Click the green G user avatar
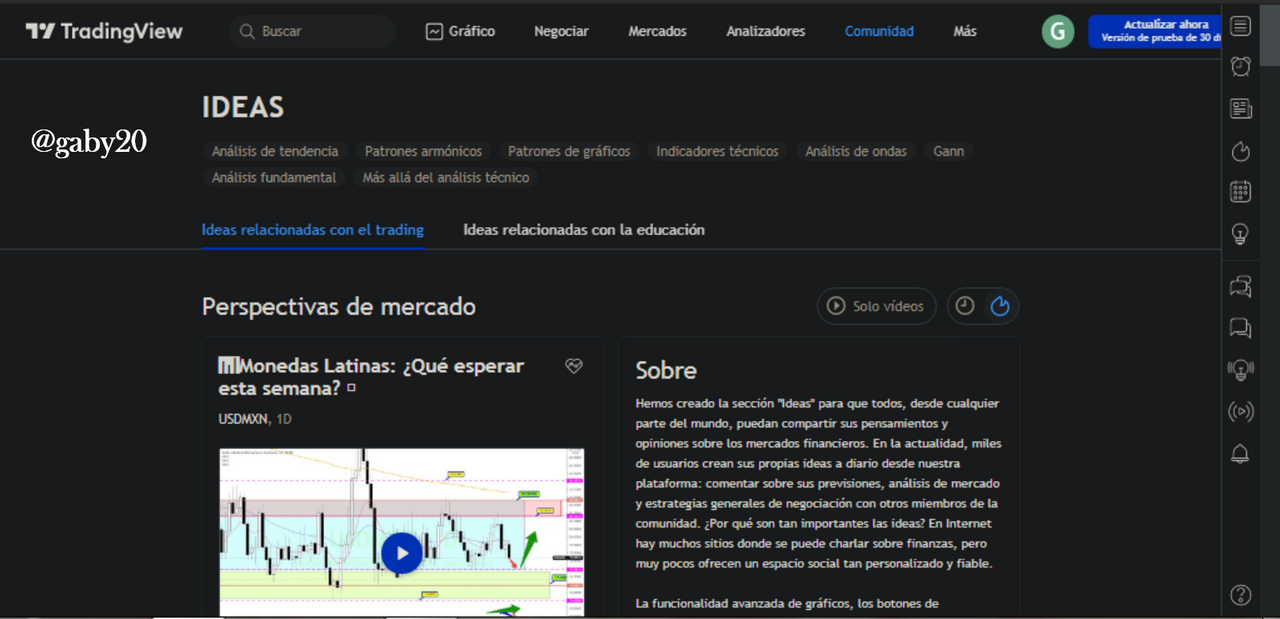This screenshot has height=619, width=1280. (x=1058, y=31)
